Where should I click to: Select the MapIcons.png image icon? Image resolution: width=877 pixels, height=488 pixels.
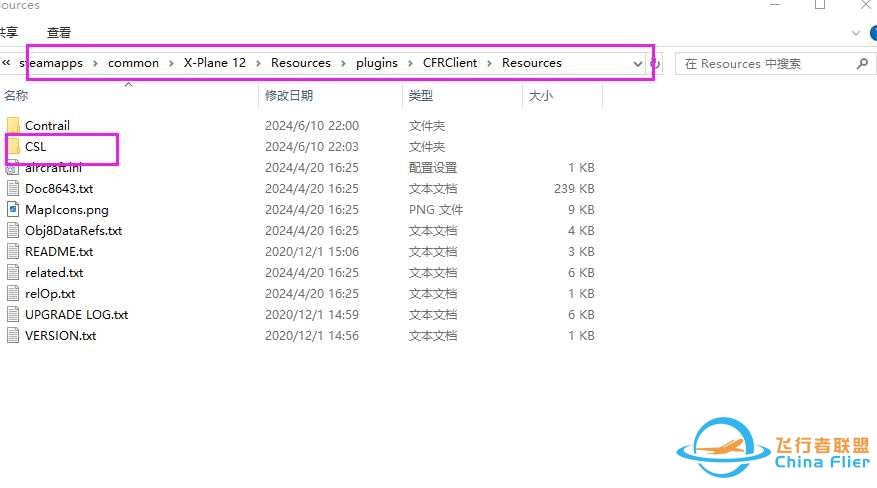13,210
